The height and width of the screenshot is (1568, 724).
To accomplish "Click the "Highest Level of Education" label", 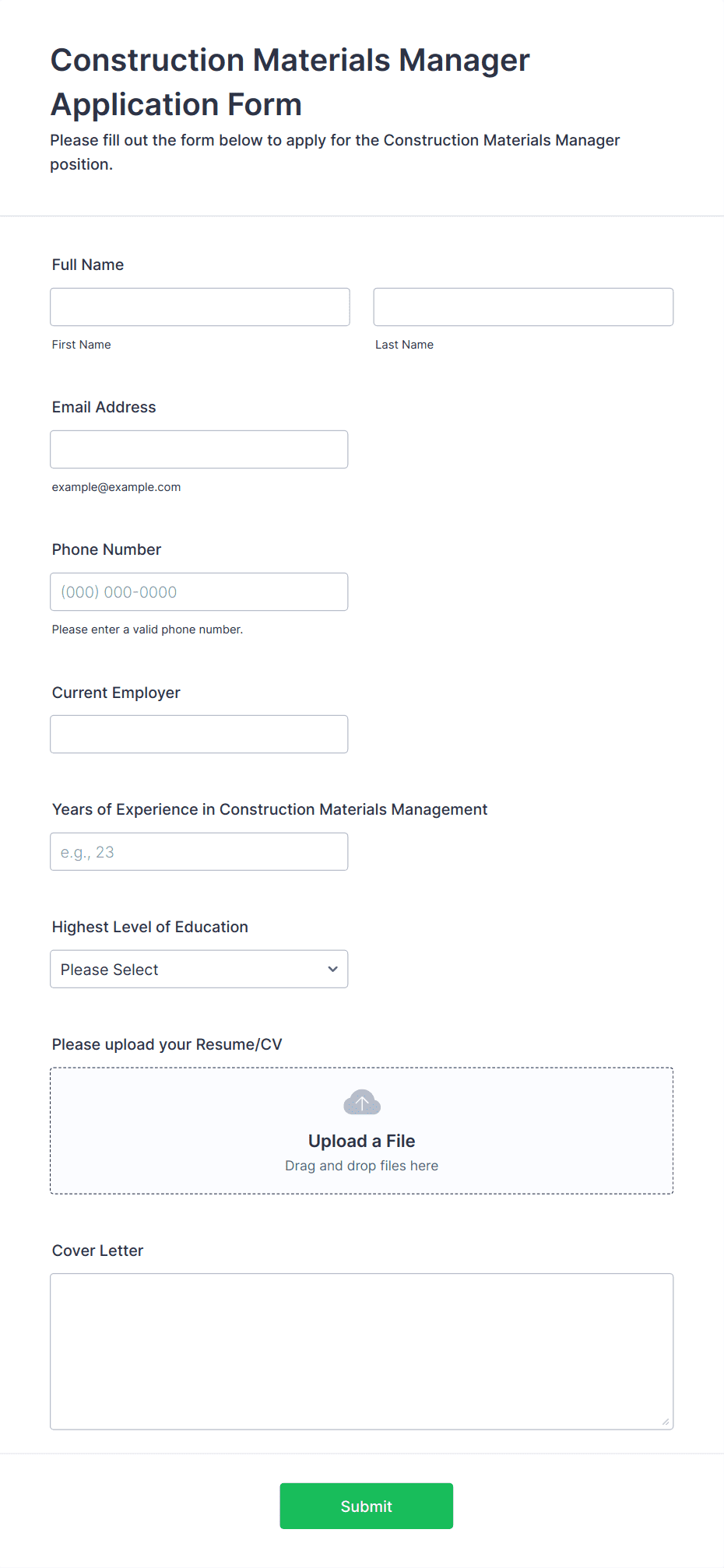I will [x=150, y=927].
